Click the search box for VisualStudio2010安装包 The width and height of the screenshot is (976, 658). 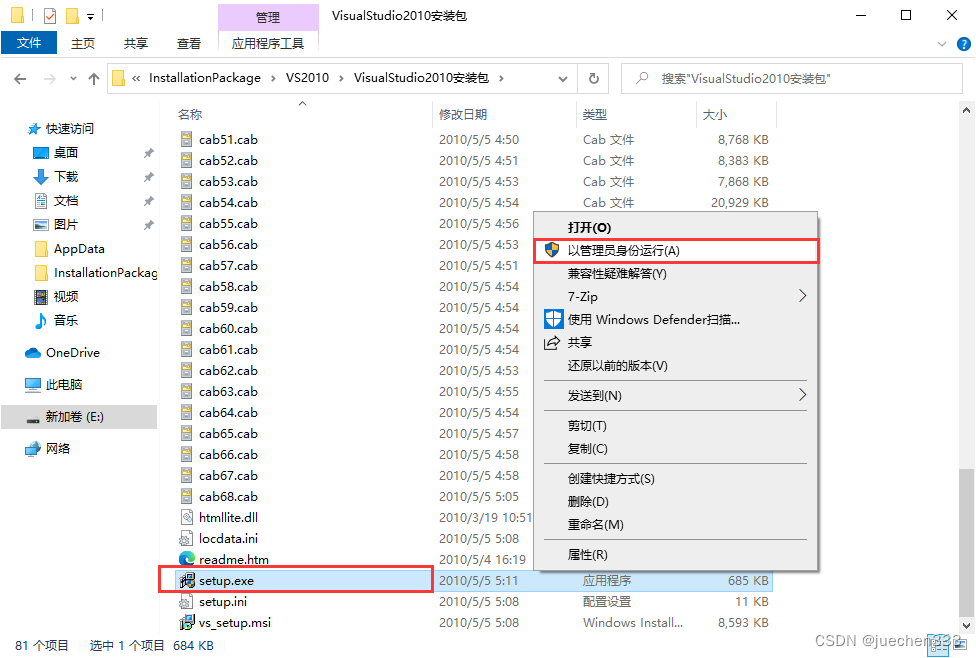792,78
